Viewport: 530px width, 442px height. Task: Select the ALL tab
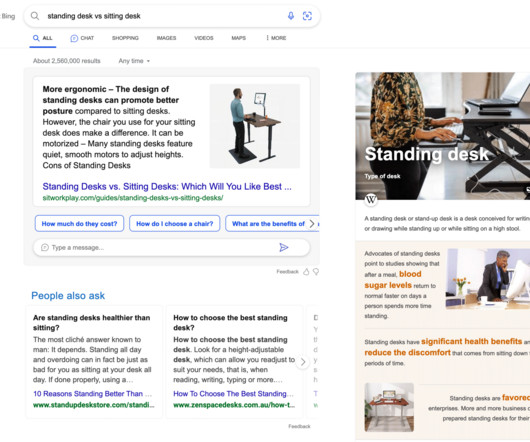43,38
